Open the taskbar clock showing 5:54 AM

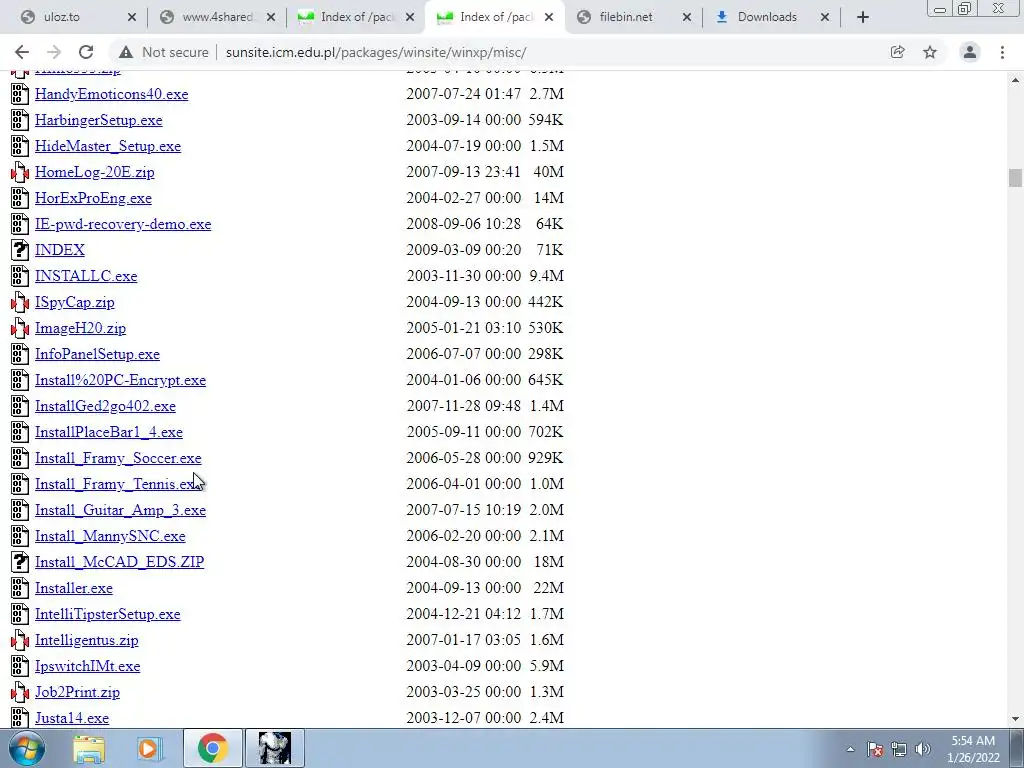[973, 749]
